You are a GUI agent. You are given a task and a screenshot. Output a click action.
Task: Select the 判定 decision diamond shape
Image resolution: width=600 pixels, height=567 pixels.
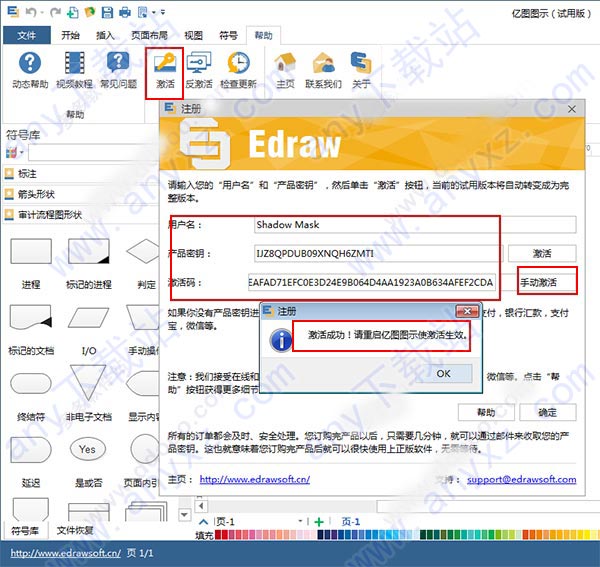(x=143, y=251)
